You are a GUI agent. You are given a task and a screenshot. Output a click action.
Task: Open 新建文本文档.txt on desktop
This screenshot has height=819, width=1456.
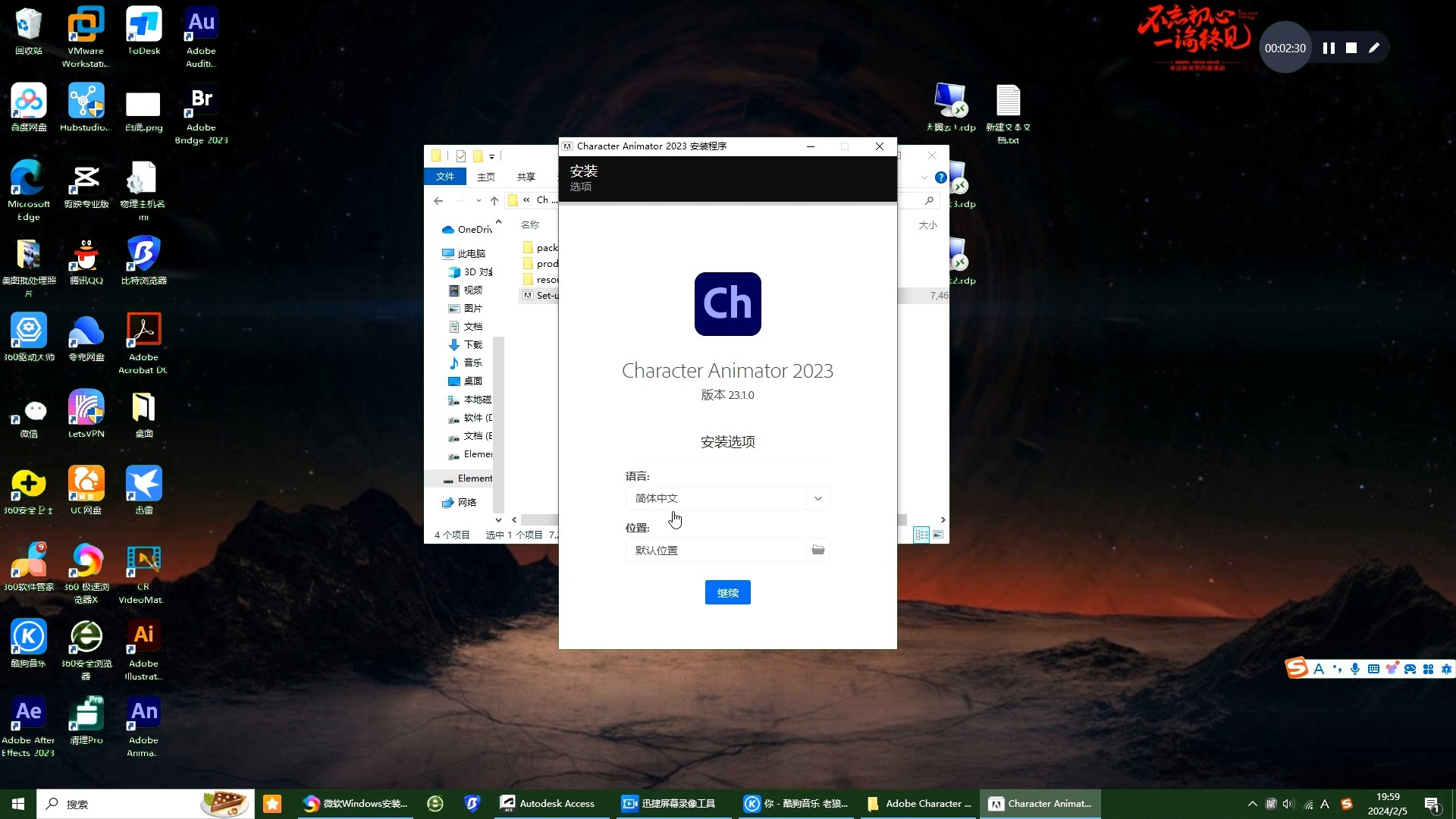click(x=1008, y=115)
